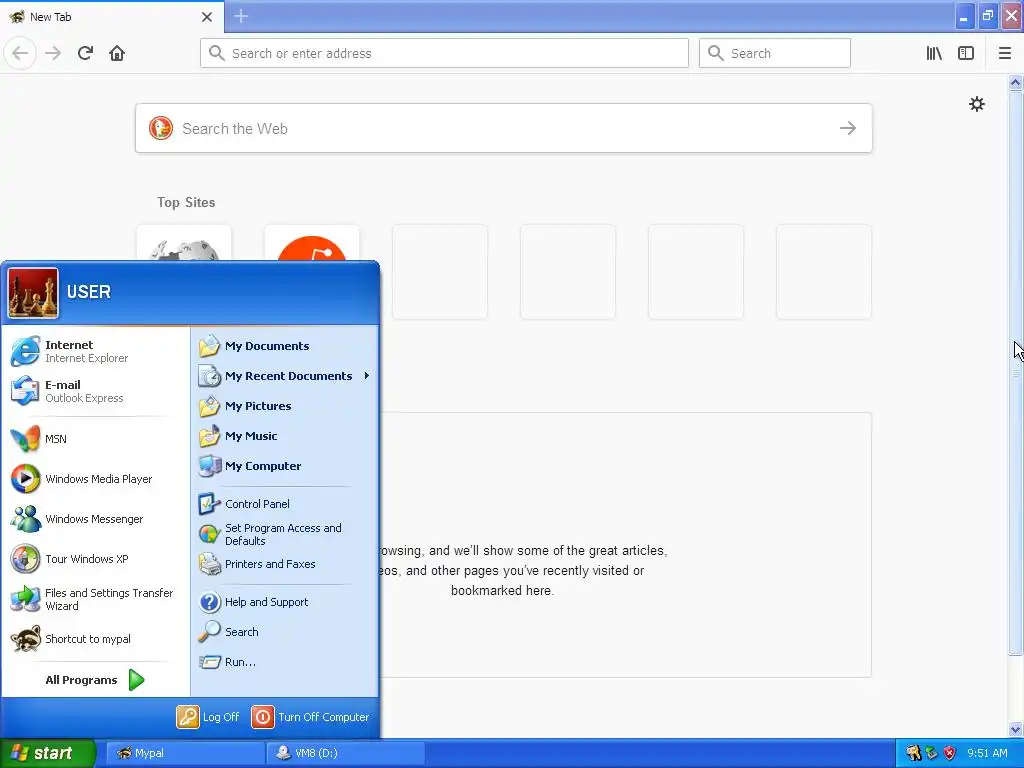Open Tour Windows XP
This screenshot has height=768, width=1024.
click(x=95, y=559)
